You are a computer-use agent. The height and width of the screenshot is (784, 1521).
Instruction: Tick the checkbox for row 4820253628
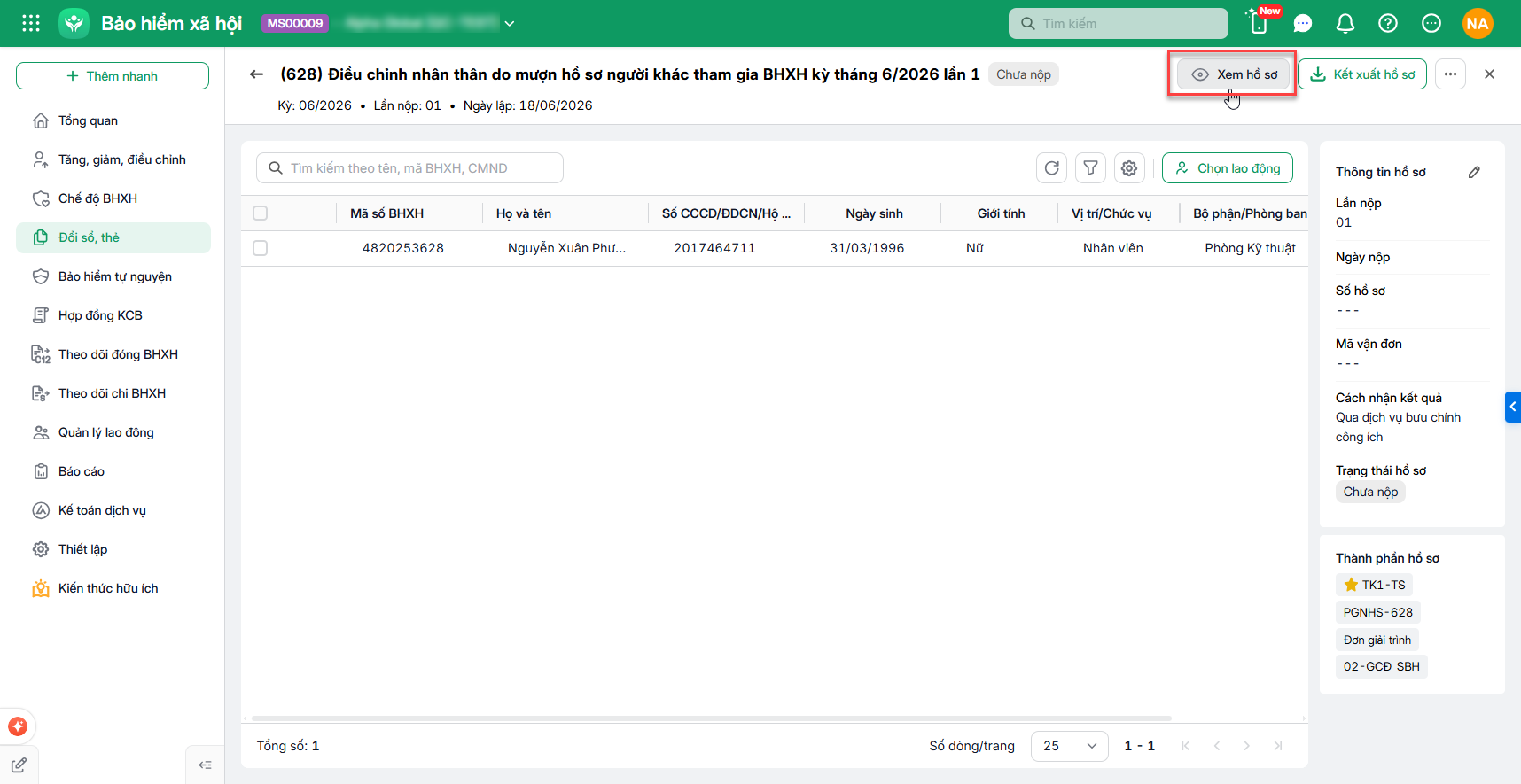pyautogui.click(x=260, y=248)
